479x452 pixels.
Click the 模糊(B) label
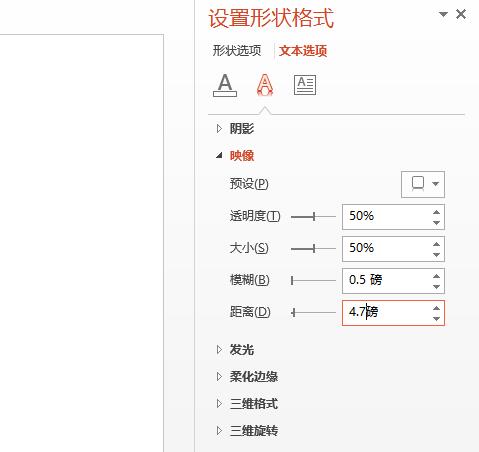pyautogui.click(x=250, y=280)
